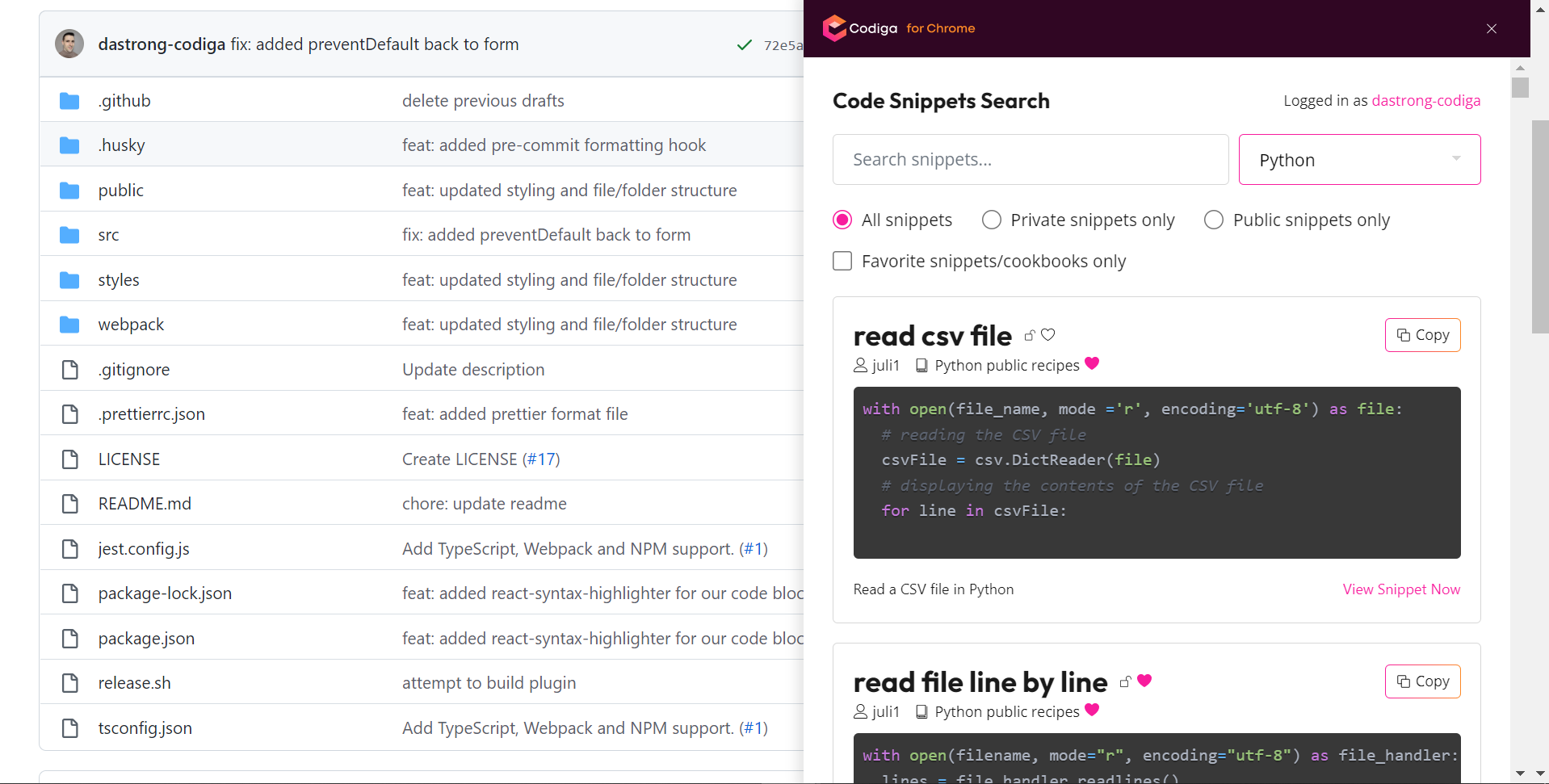Click the 72e5a commit hash

point(783,45)
